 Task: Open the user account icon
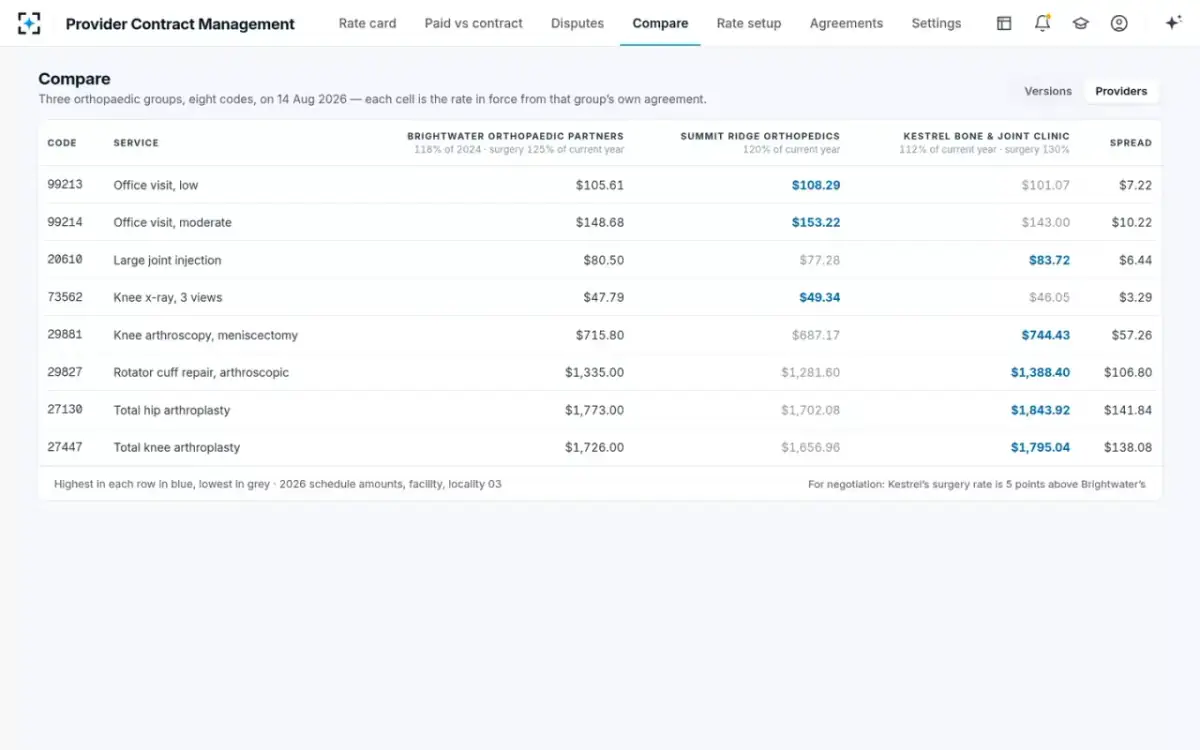coord(1119,23)
